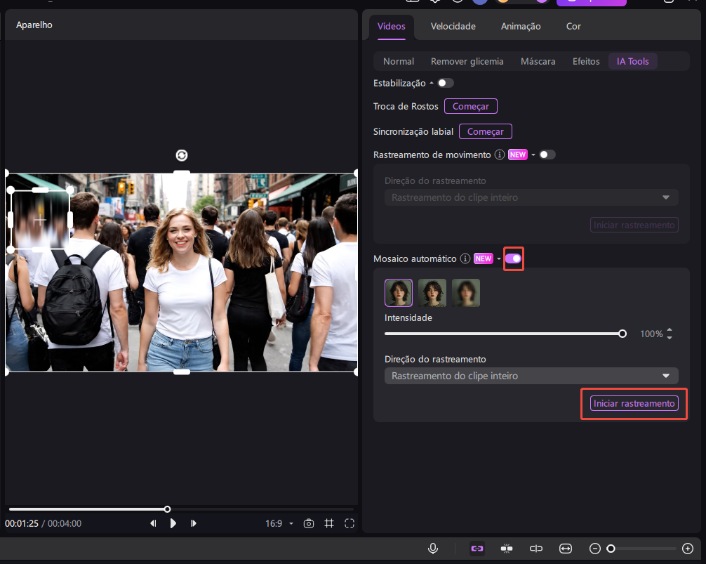This screenshot has width=706, height=564.
Task: Click the play button in the preview
Action: 173,523
